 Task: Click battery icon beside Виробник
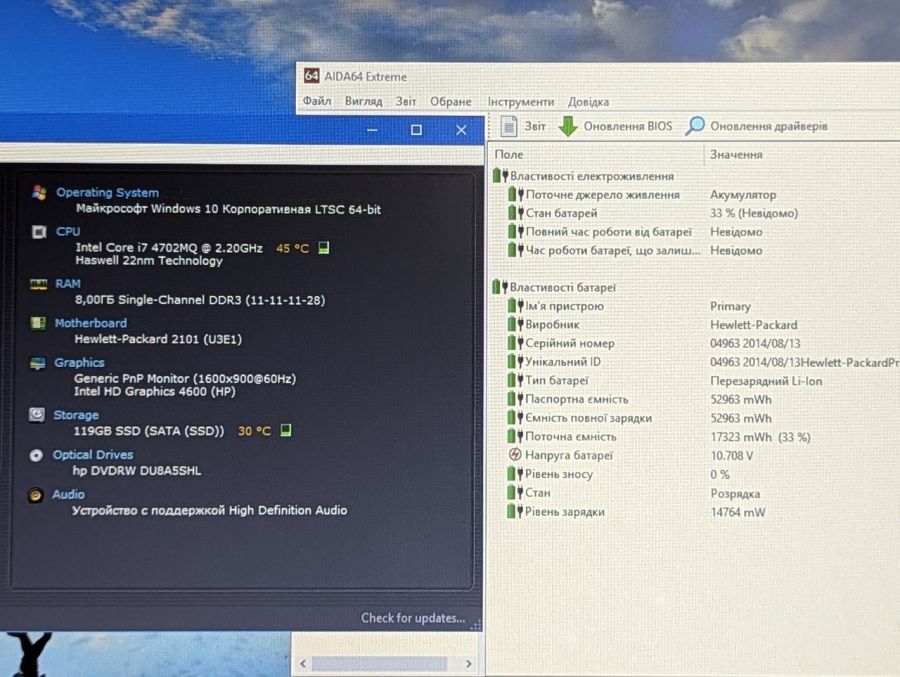515,324
